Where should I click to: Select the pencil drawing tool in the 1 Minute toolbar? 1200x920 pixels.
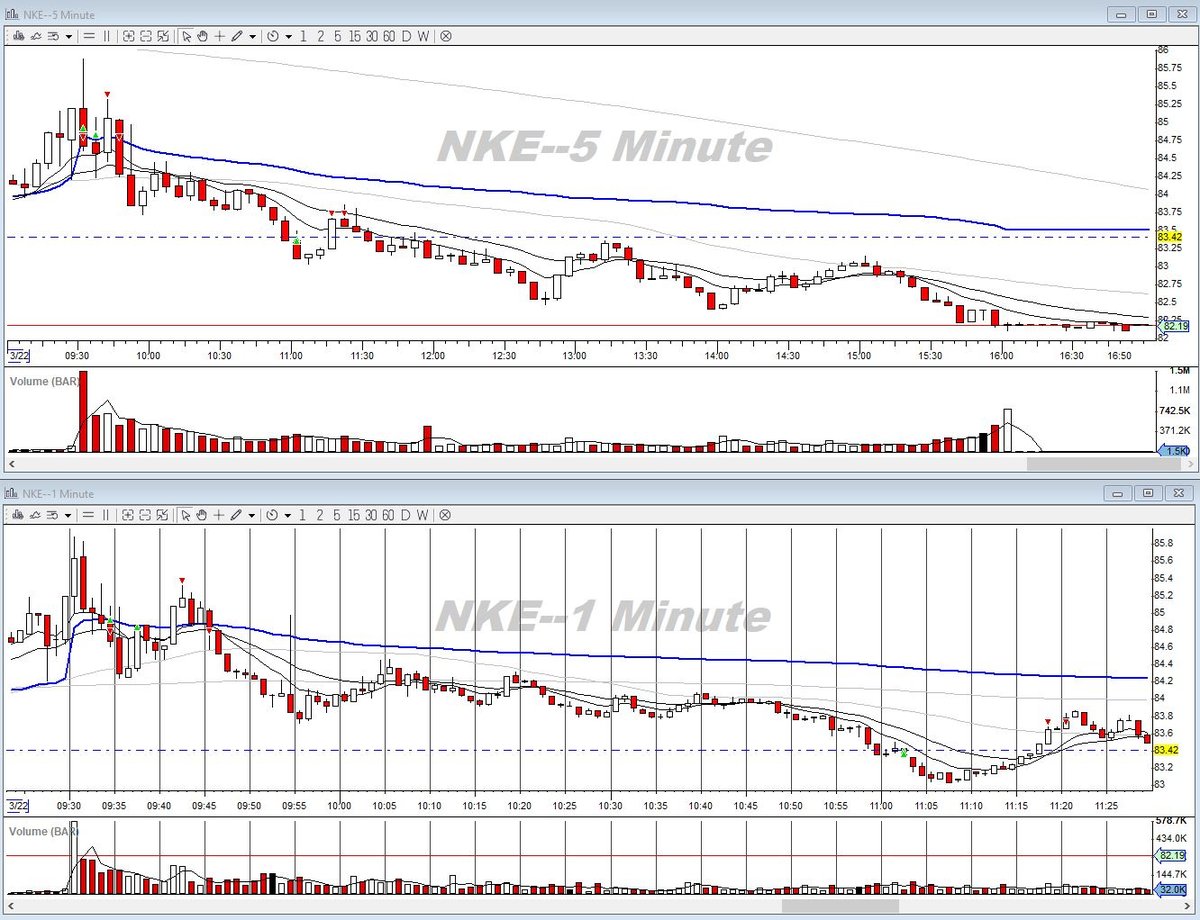coord(237,514)
